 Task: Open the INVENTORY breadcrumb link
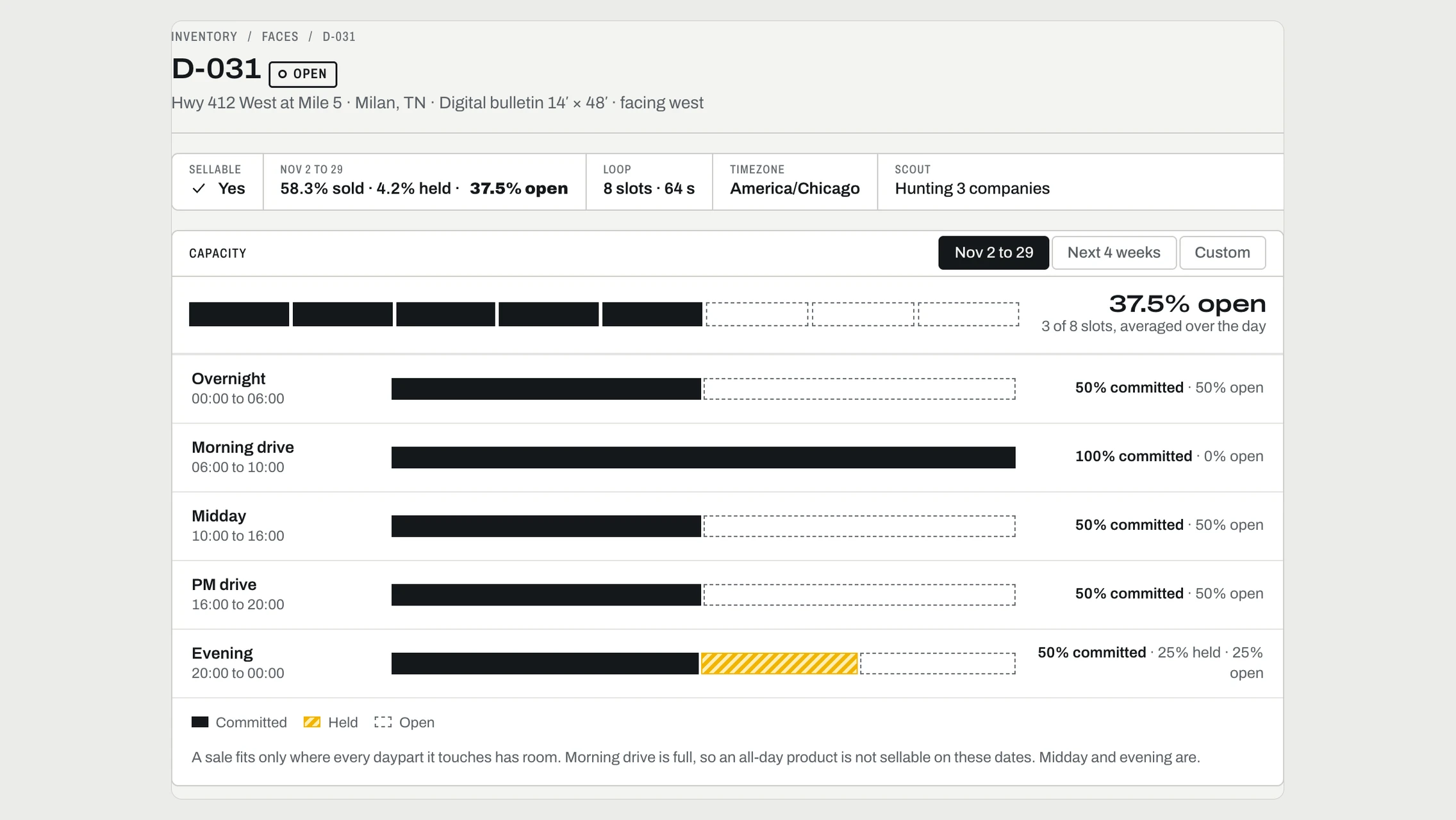tap(204, 37)
